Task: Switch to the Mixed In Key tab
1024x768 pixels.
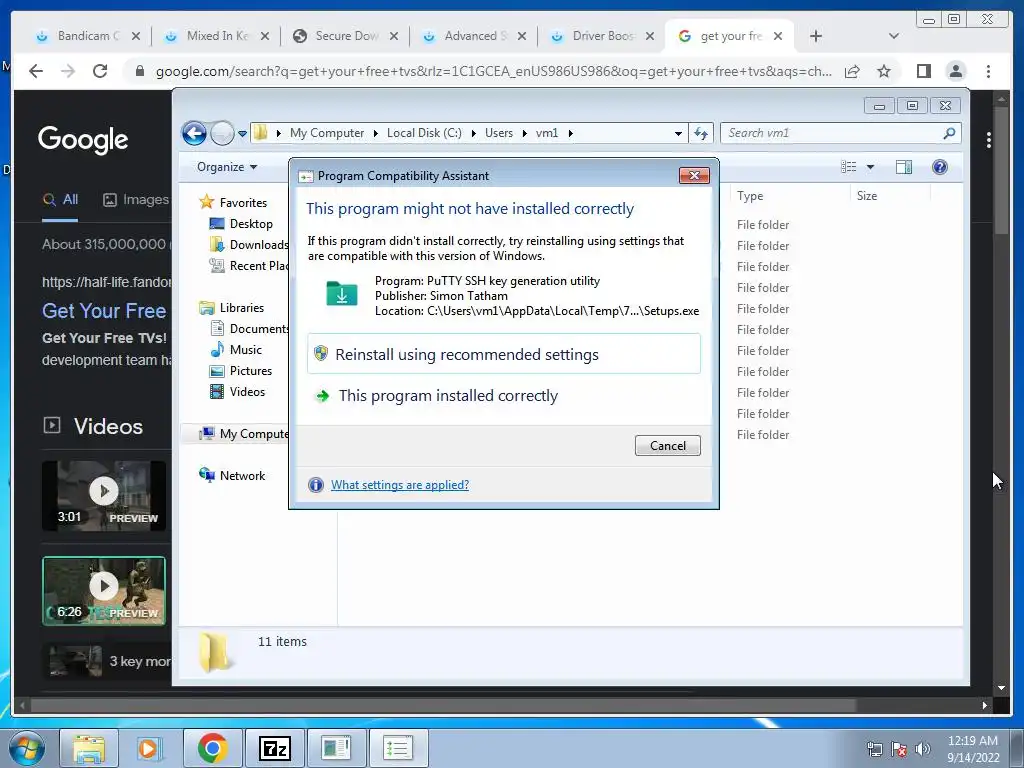Action: 217,36
